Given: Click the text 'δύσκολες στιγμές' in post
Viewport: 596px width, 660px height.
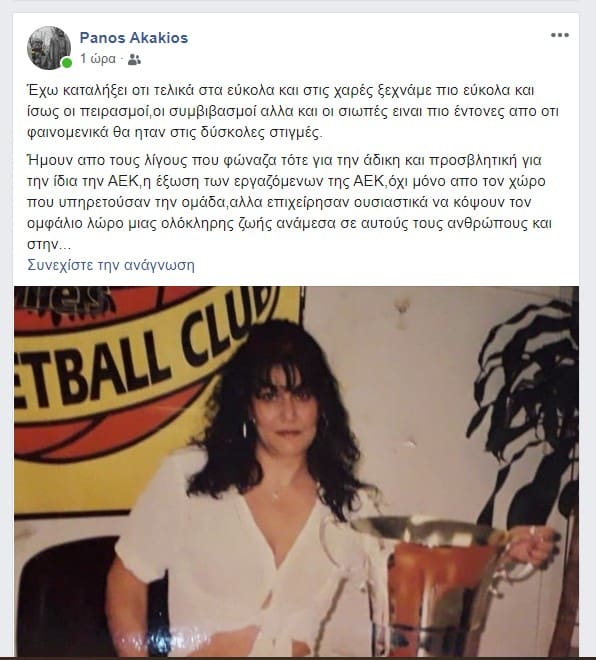Looking at the screenshot, I should click(260, 132).
